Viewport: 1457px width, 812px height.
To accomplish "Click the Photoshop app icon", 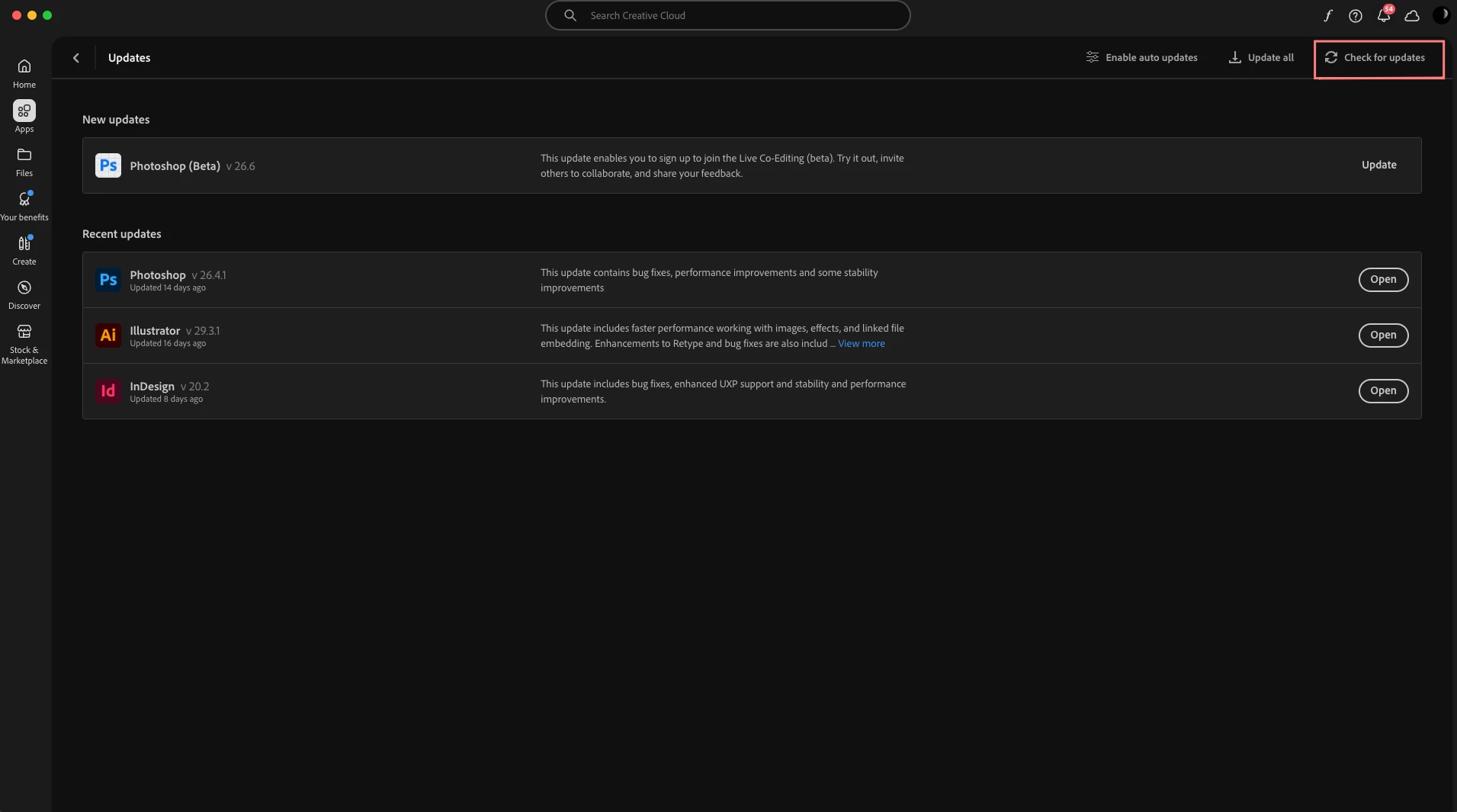I will [108, 280].
